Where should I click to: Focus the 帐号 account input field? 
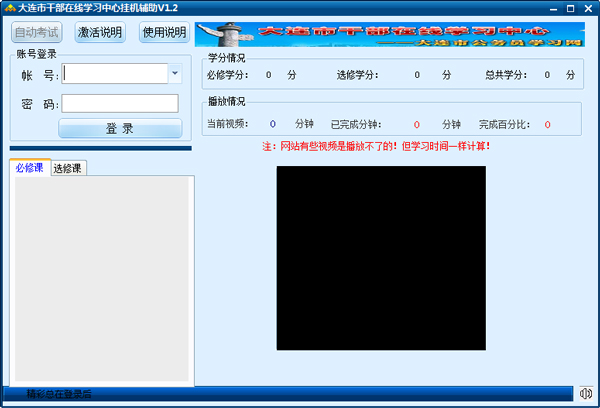click(115, 73)
